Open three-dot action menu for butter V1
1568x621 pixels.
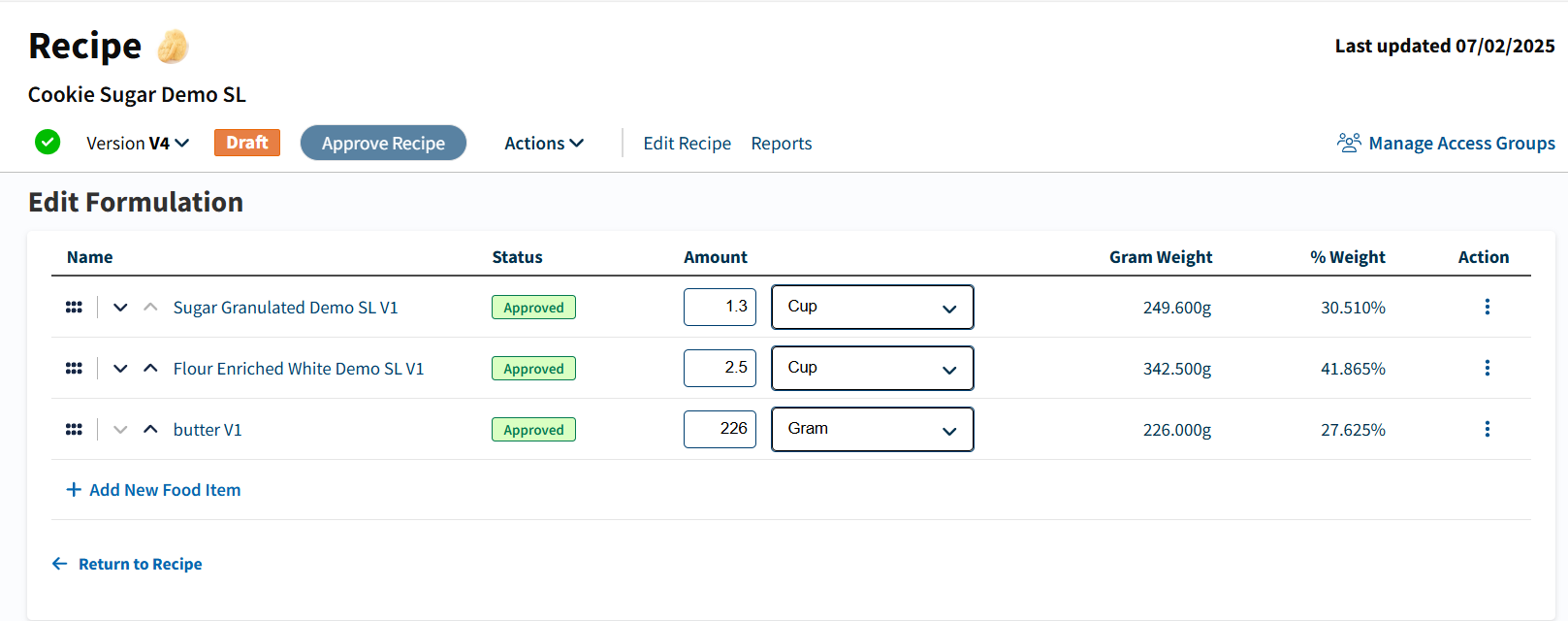coord(1487,430)
